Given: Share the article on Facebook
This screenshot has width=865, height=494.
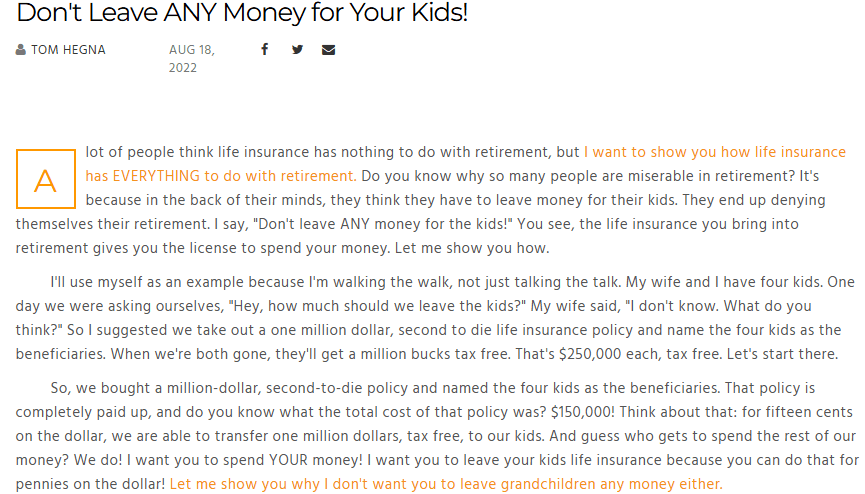Looking at the screenshot, I should [x=265, y=49].
